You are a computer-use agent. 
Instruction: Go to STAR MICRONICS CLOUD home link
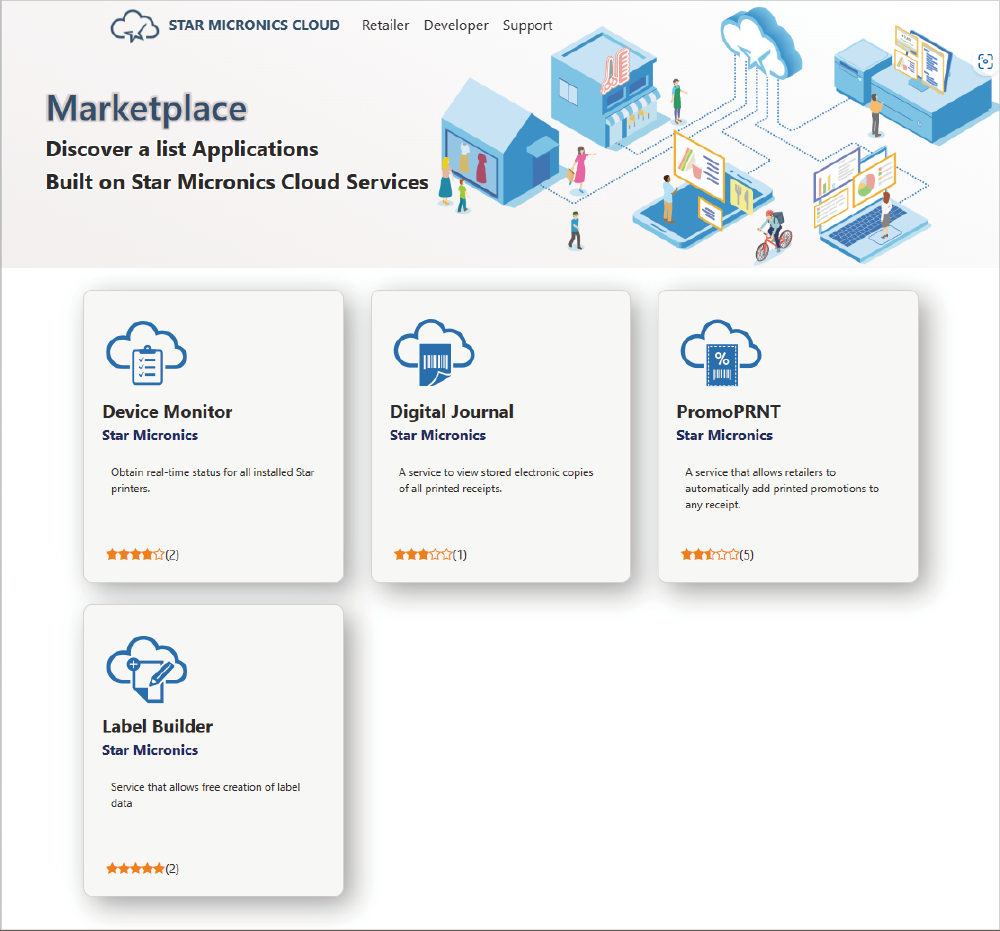tap(254, 26)
